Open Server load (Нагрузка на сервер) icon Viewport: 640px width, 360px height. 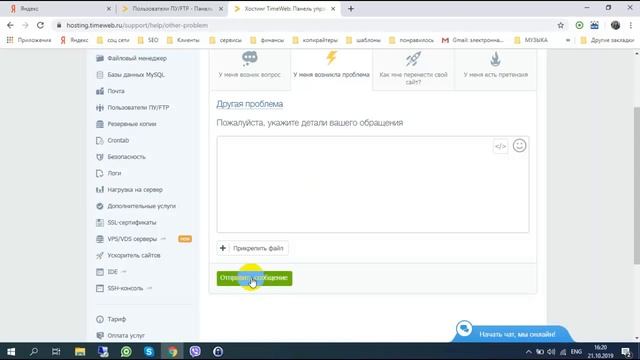tap(100, 189)
